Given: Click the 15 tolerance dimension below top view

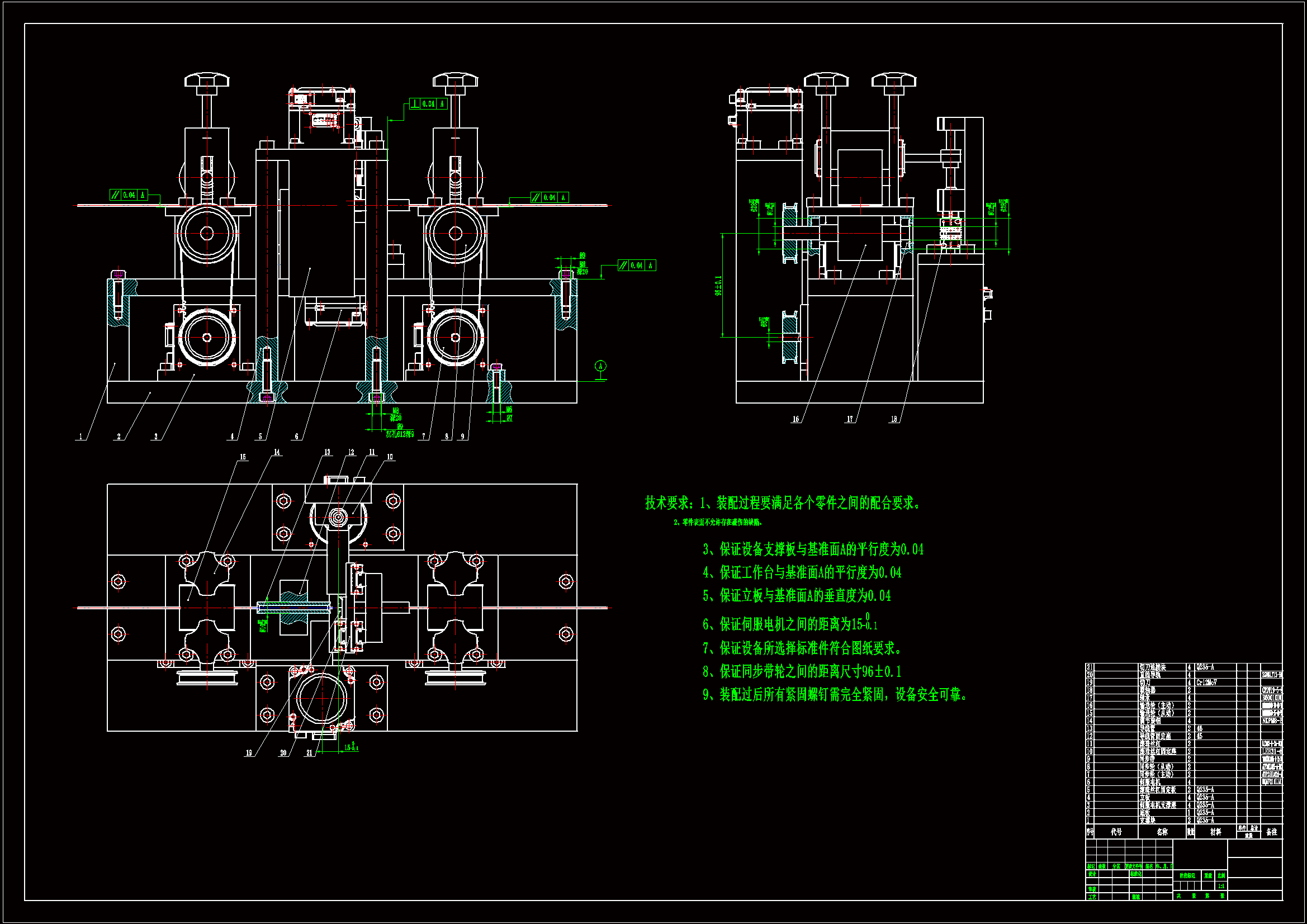Looking at the screenshot, I should click(x=351, y=747).
